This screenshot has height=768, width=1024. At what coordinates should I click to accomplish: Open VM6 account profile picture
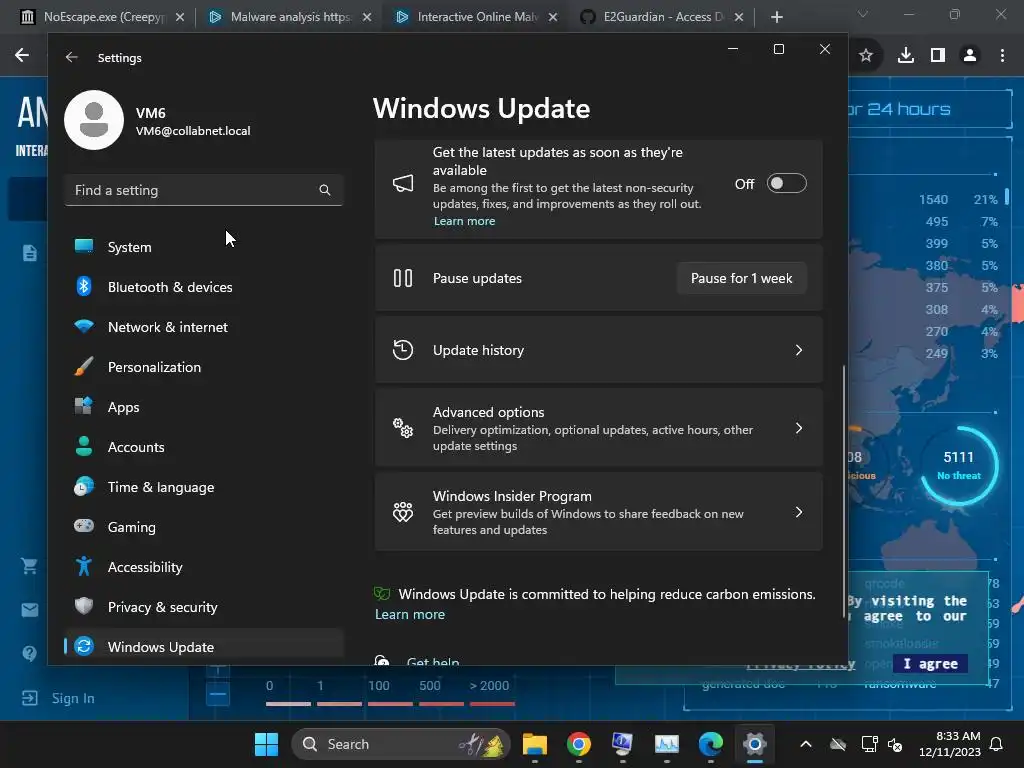pyautogui.click(x=94, y=120)
